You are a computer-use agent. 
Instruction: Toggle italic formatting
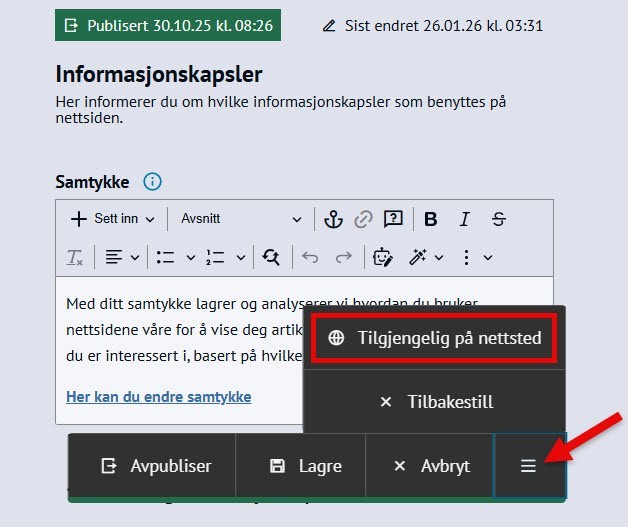(464, 219)
